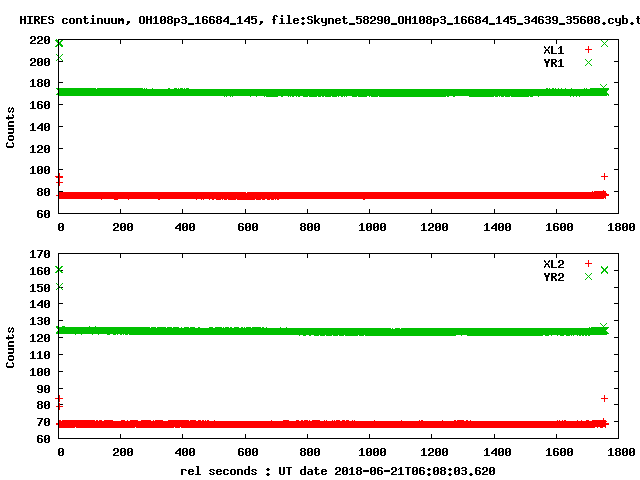Screen dimensions: 640x480
Task: Click the 70 y-axis tick label
Action: pos(43,422)
